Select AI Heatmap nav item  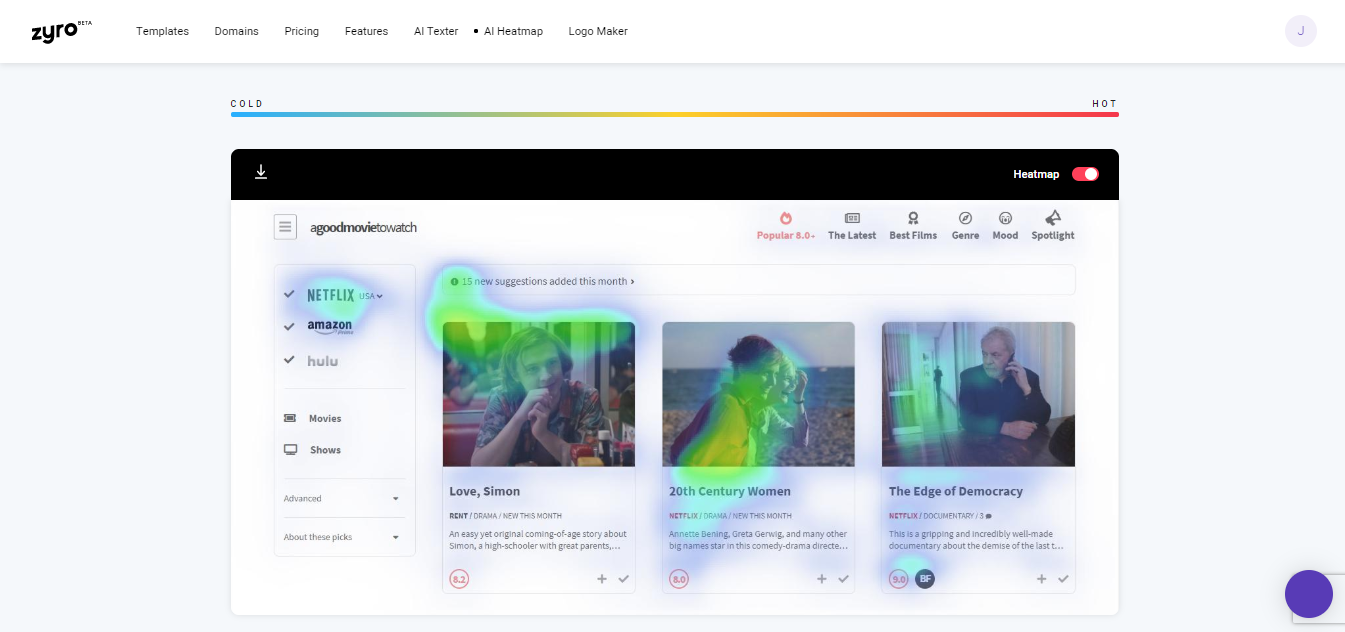tap(513, 31)
